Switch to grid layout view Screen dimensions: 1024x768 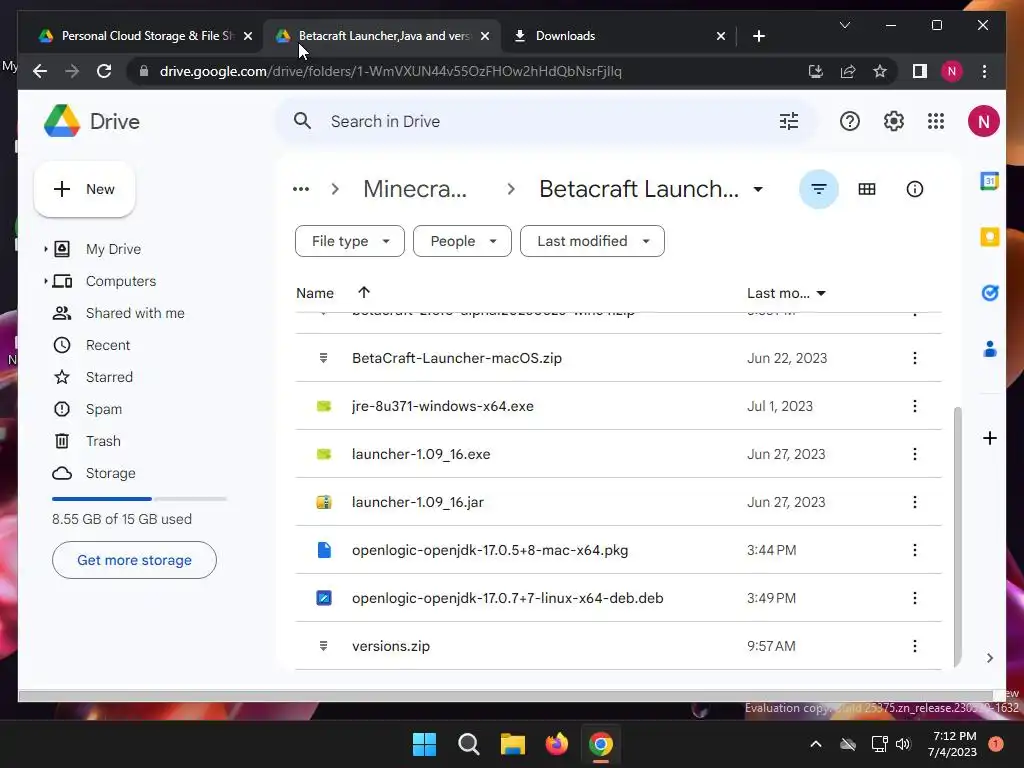coord(867,189)
